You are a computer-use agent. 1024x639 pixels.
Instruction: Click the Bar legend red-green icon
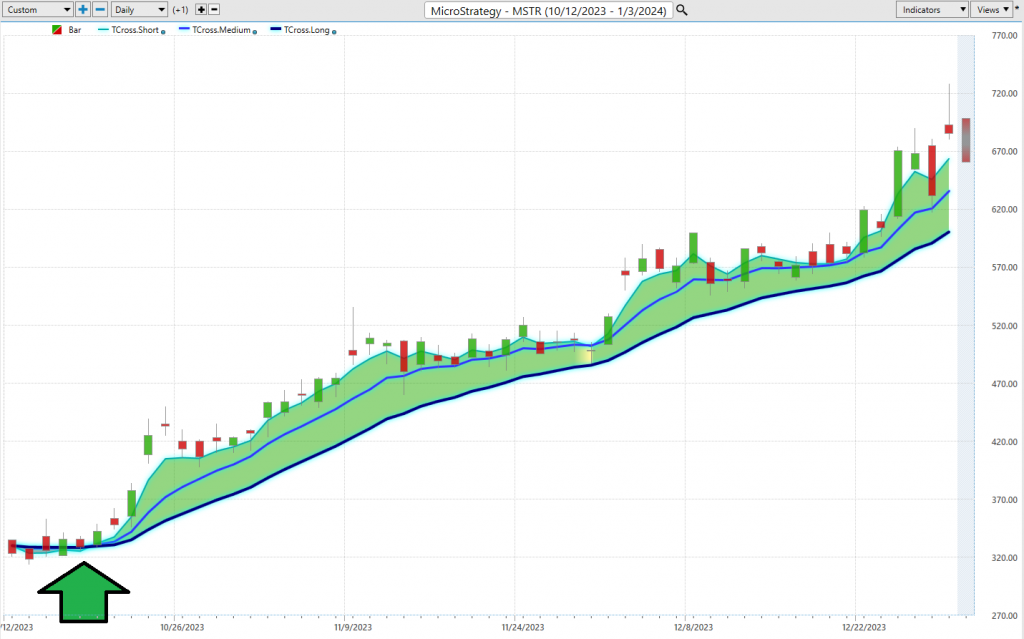coord(57,30)
